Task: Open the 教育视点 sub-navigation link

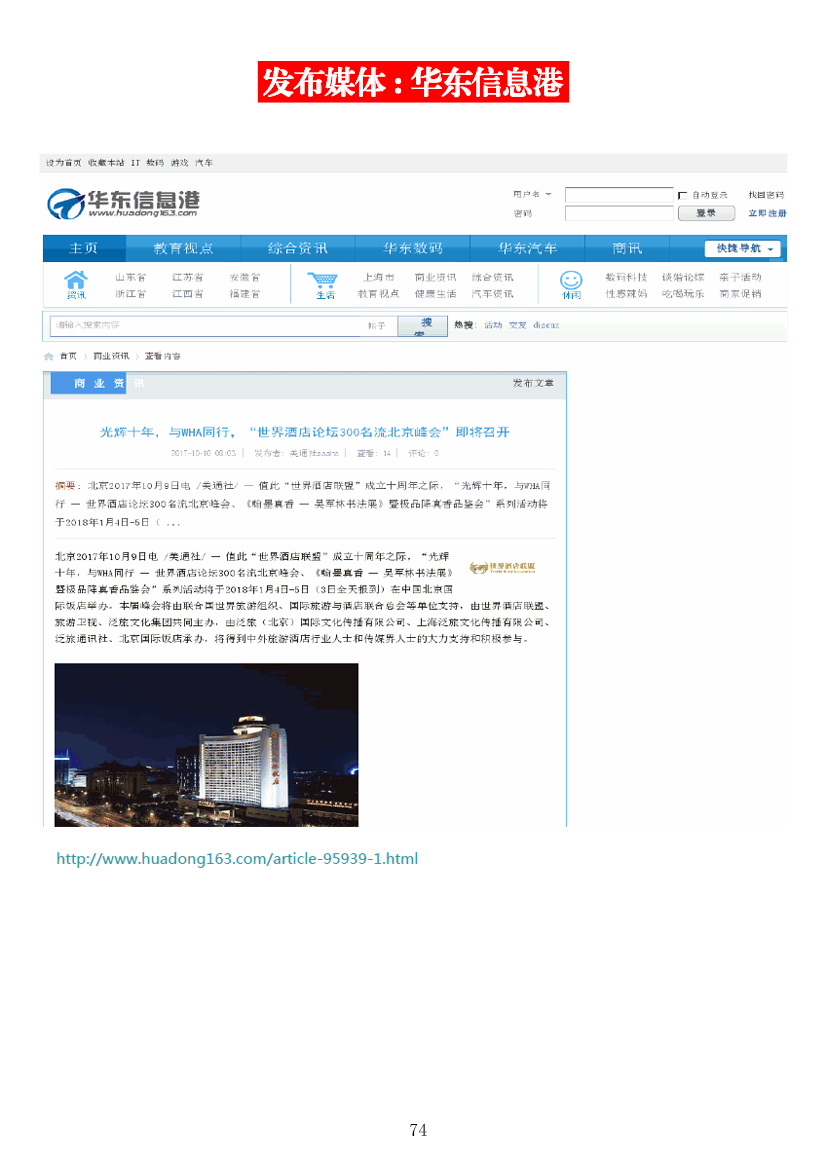Action: [378, 294]
